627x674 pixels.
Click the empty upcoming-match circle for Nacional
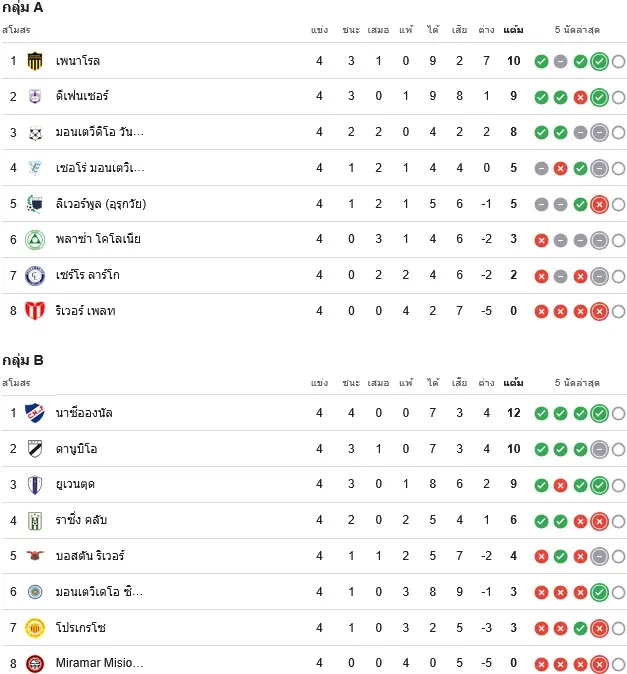pyautogui.click(x=618, y=414)
